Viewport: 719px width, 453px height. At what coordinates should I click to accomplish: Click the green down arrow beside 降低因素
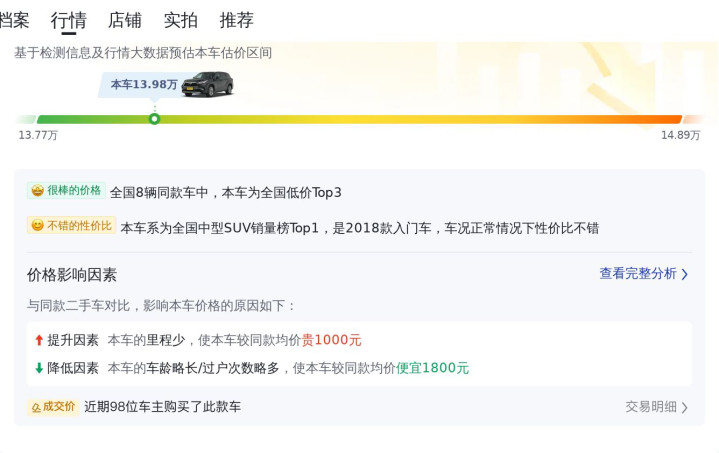coord(39,368)
